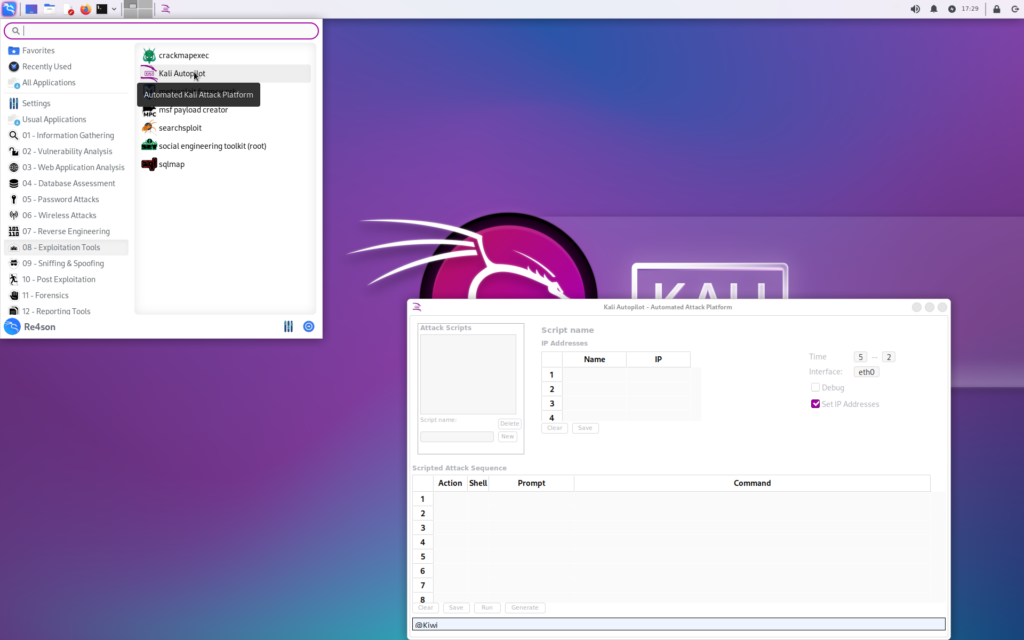Launch sqlmap application entry
1024x640 pixels.
pos(171,164)
